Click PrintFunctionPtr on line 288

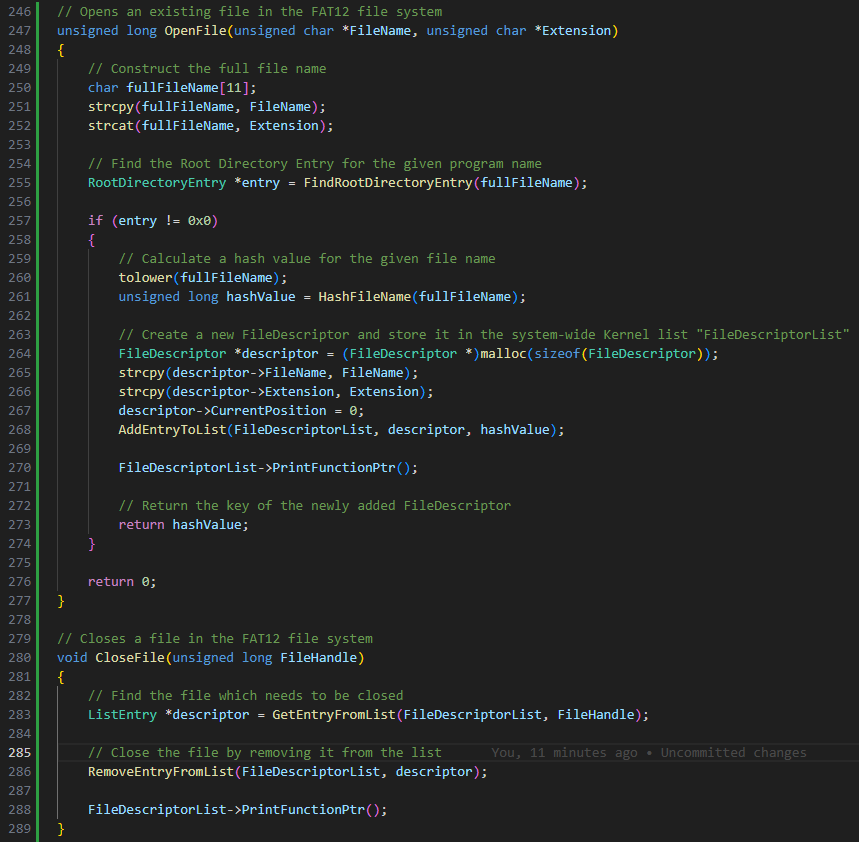pyautogui.click(x=303, y=809)
